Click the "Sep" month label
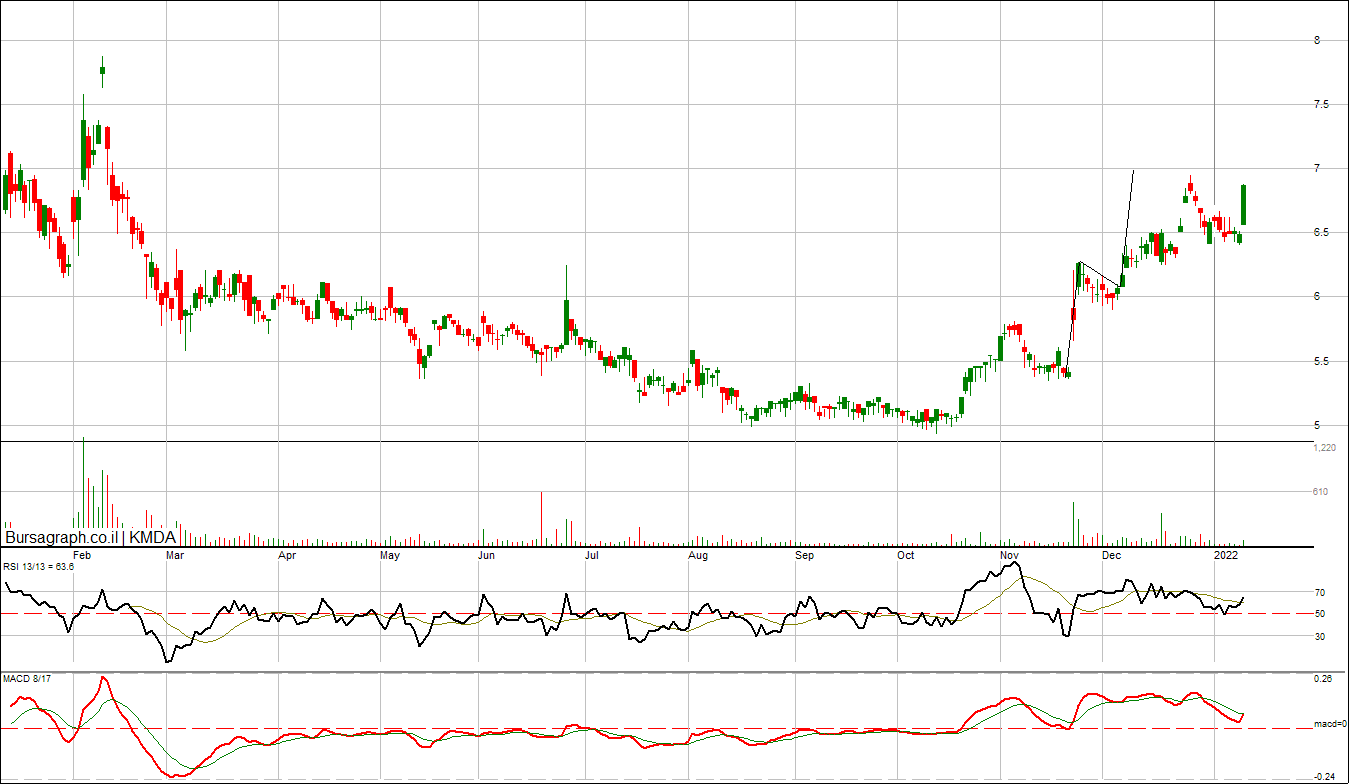Image resolution: width=1349 pixels, height=784 pixels. (804, 554)
